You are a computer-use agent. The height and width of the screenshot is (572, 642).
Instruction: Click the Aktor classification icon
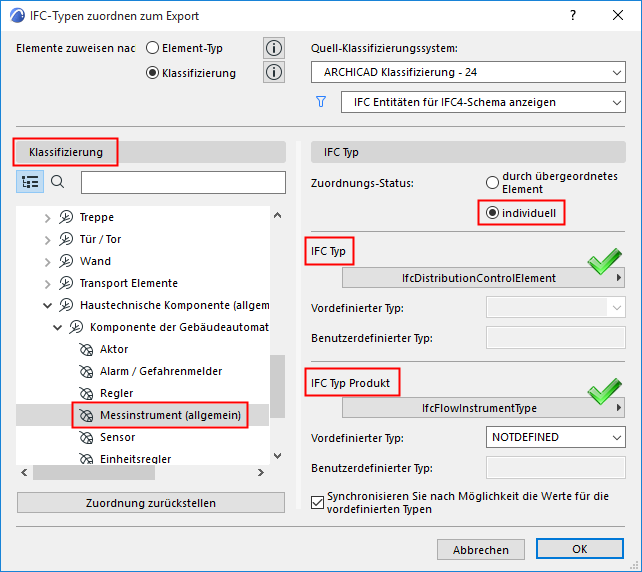[84, 349]
